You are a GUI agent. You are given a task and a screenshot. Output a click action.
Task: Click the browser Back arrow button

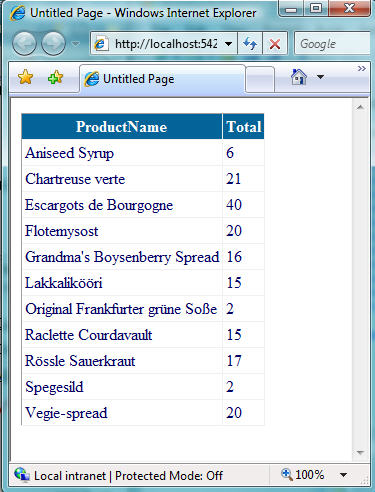point(24,44)
